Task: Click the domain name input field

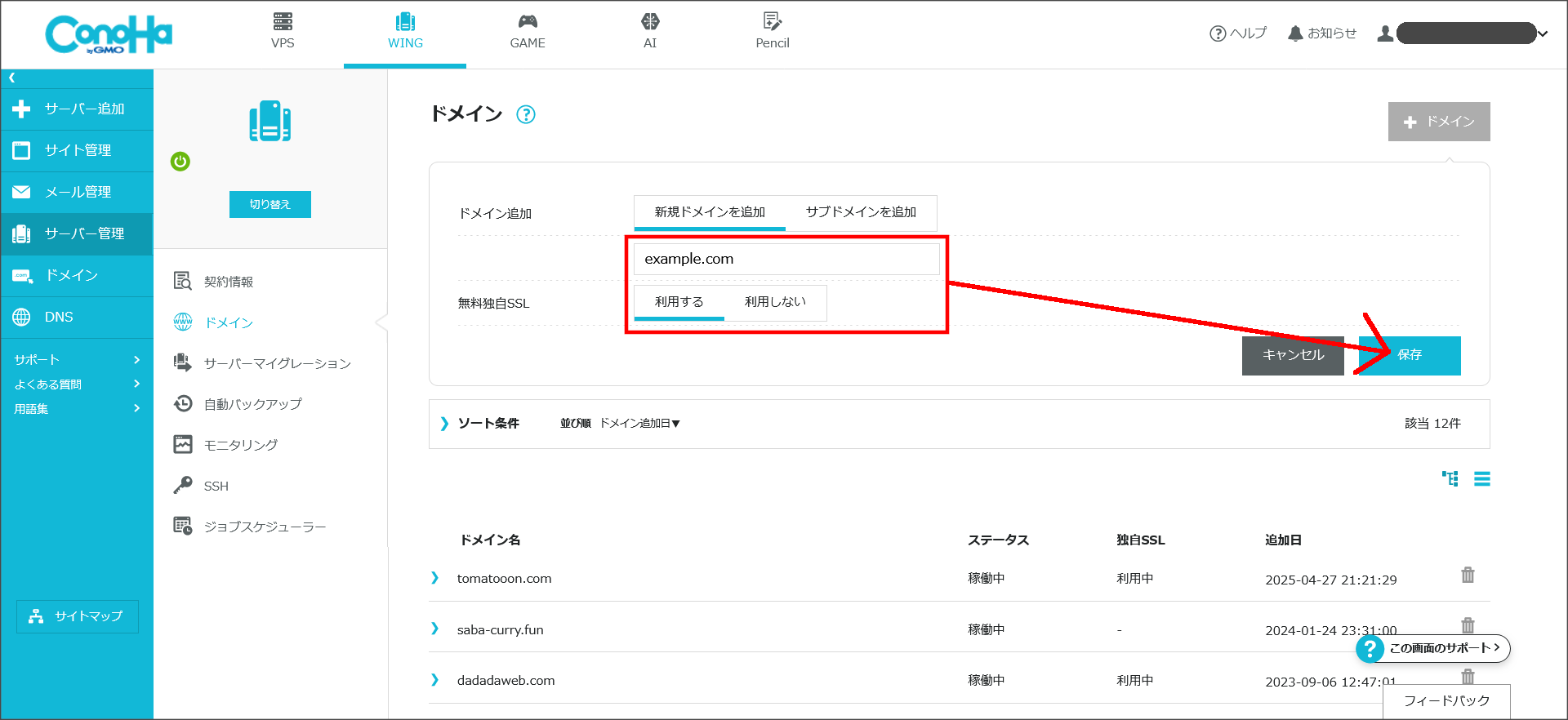Action: pos(786,260)
